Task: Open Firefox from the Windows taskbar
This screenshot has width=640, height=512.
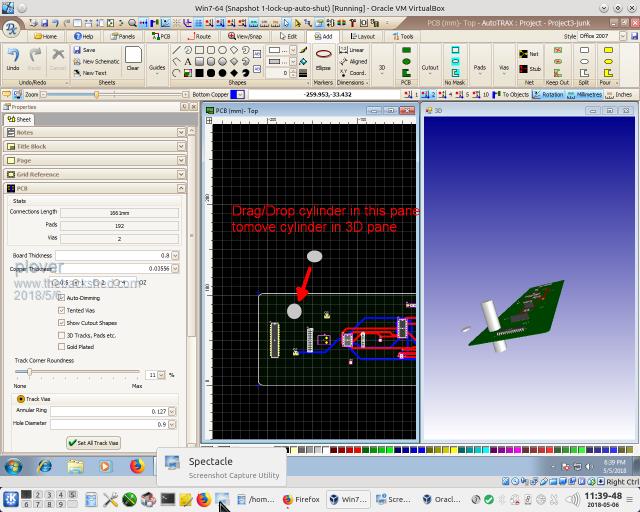Action: tap(137, 466)
